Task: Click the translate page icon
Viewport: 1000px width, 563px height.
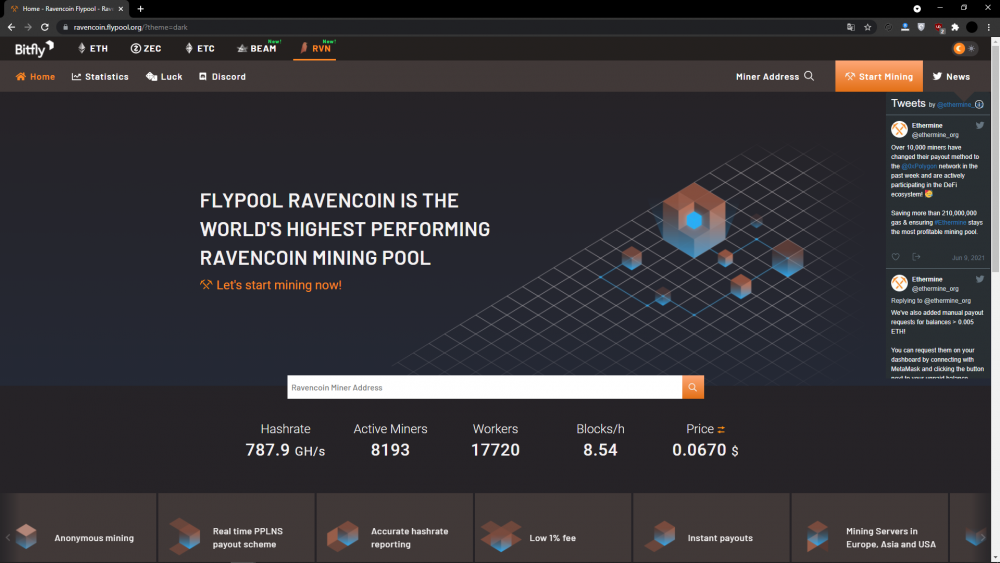Action: pos(851,27)
